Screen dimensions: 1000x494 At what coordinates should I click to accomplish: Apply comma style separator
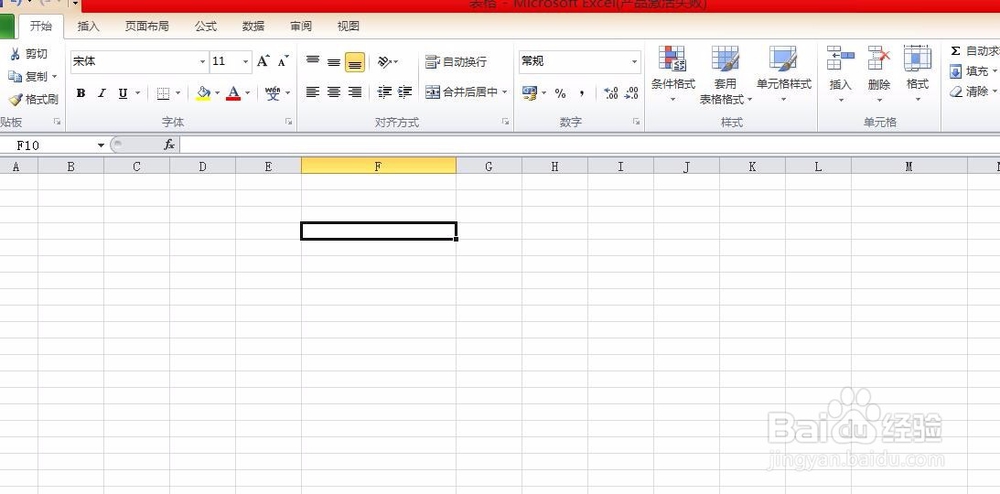582,93
